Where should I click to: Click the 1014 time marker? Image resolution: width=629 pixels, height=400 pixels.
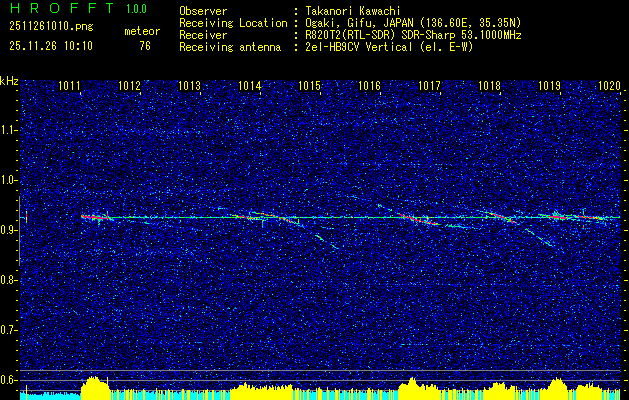click(250, 86)
